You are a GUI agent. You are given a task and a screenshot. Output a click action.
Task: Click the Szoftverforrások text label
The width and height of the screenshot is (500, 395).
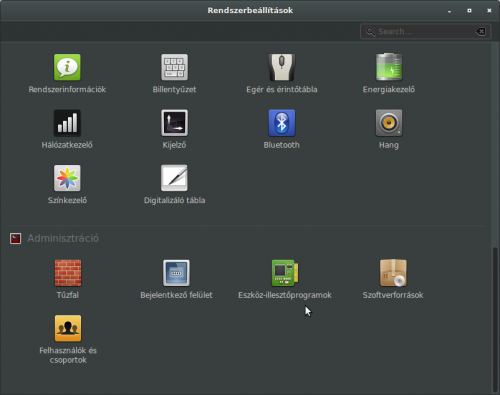point(393,295)
